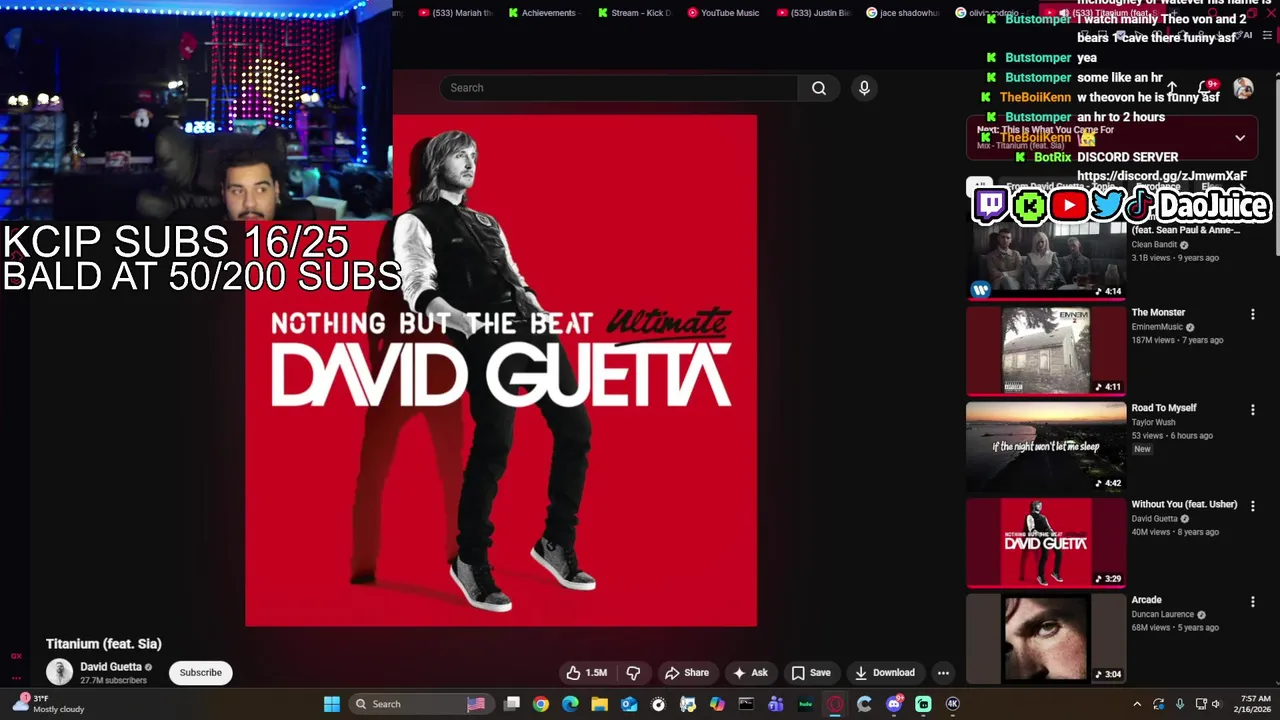Click in the YouTube search field
The image size is (1280, 720).
(619, 88)
